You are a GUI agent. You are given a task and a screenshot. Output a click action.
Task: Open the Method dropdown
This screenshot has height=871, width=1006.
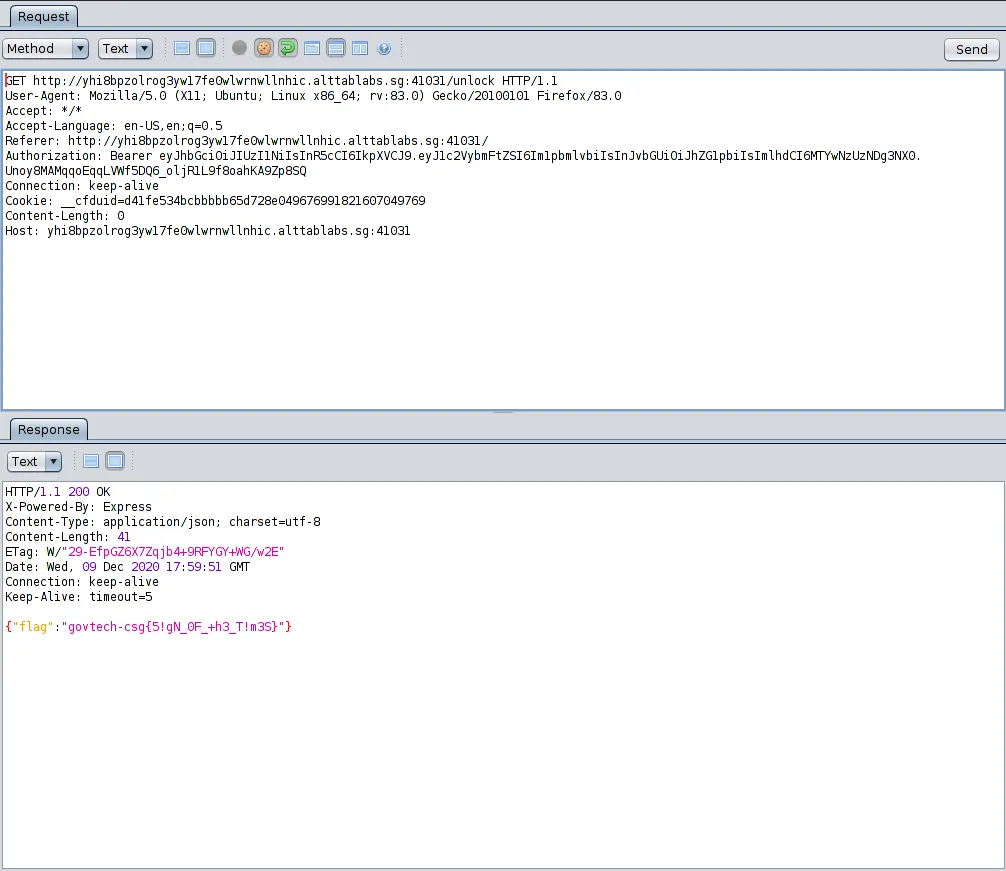click(46, 48)
